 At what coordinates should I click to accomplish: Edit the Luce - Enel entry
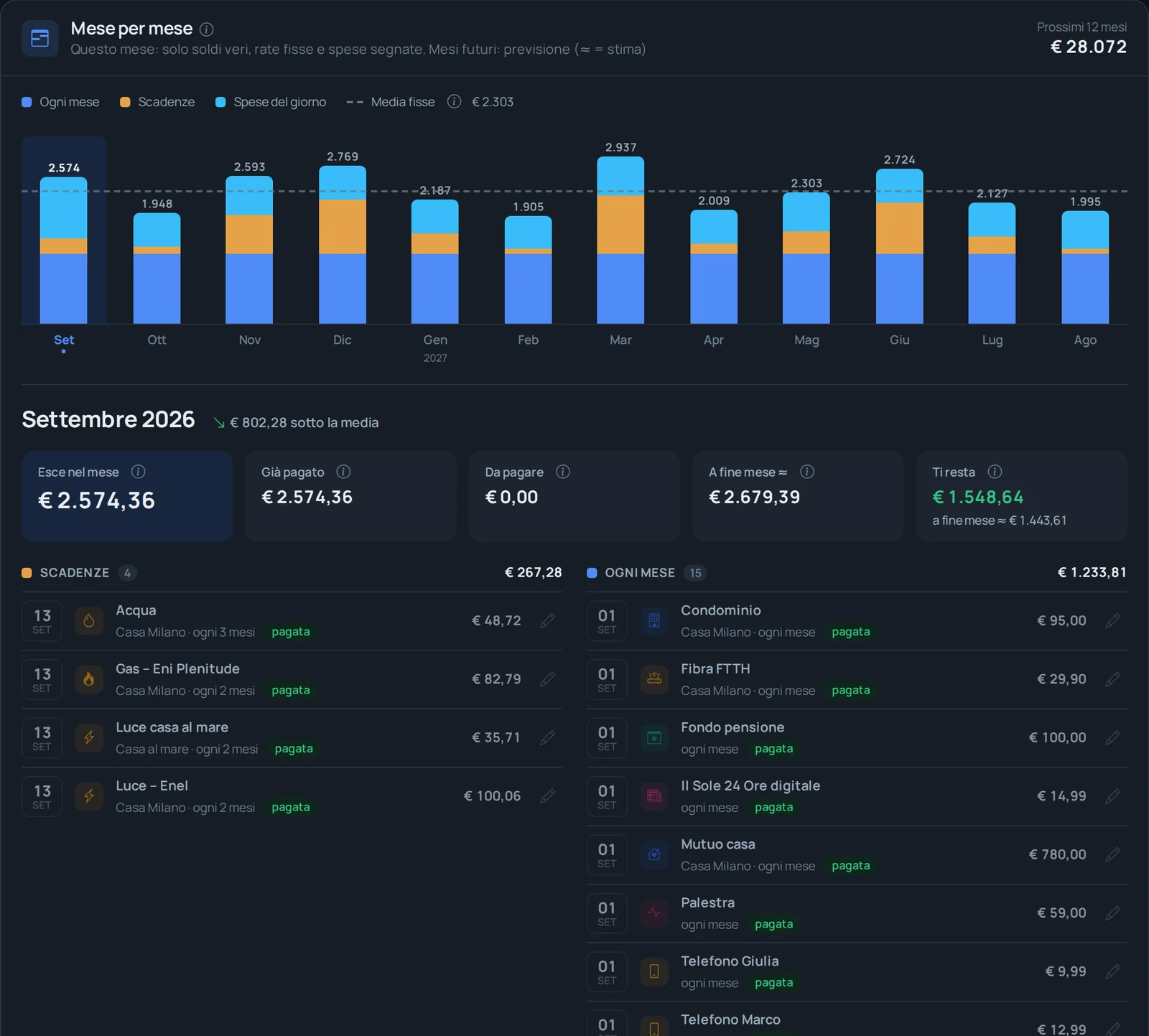[x=548, y=796]
